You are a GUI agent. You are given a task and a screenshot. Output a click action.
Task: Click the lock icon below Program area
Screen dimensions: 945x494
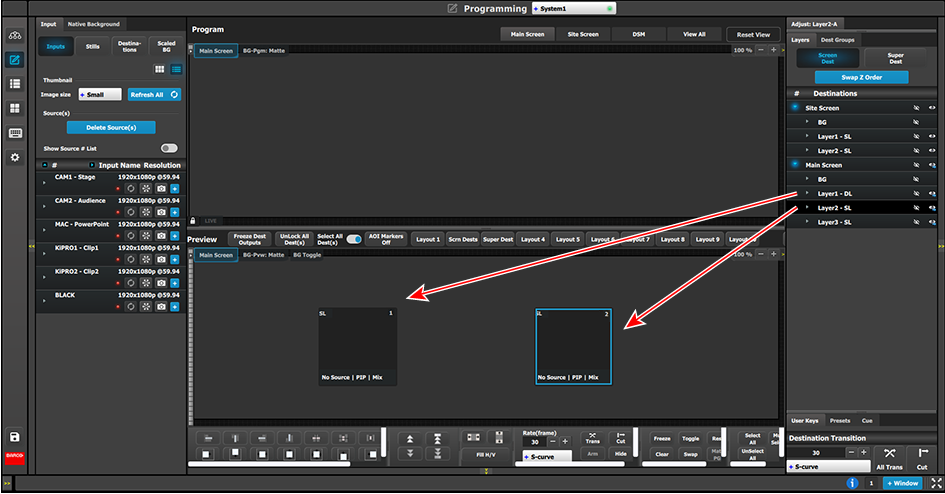point(193,221)
